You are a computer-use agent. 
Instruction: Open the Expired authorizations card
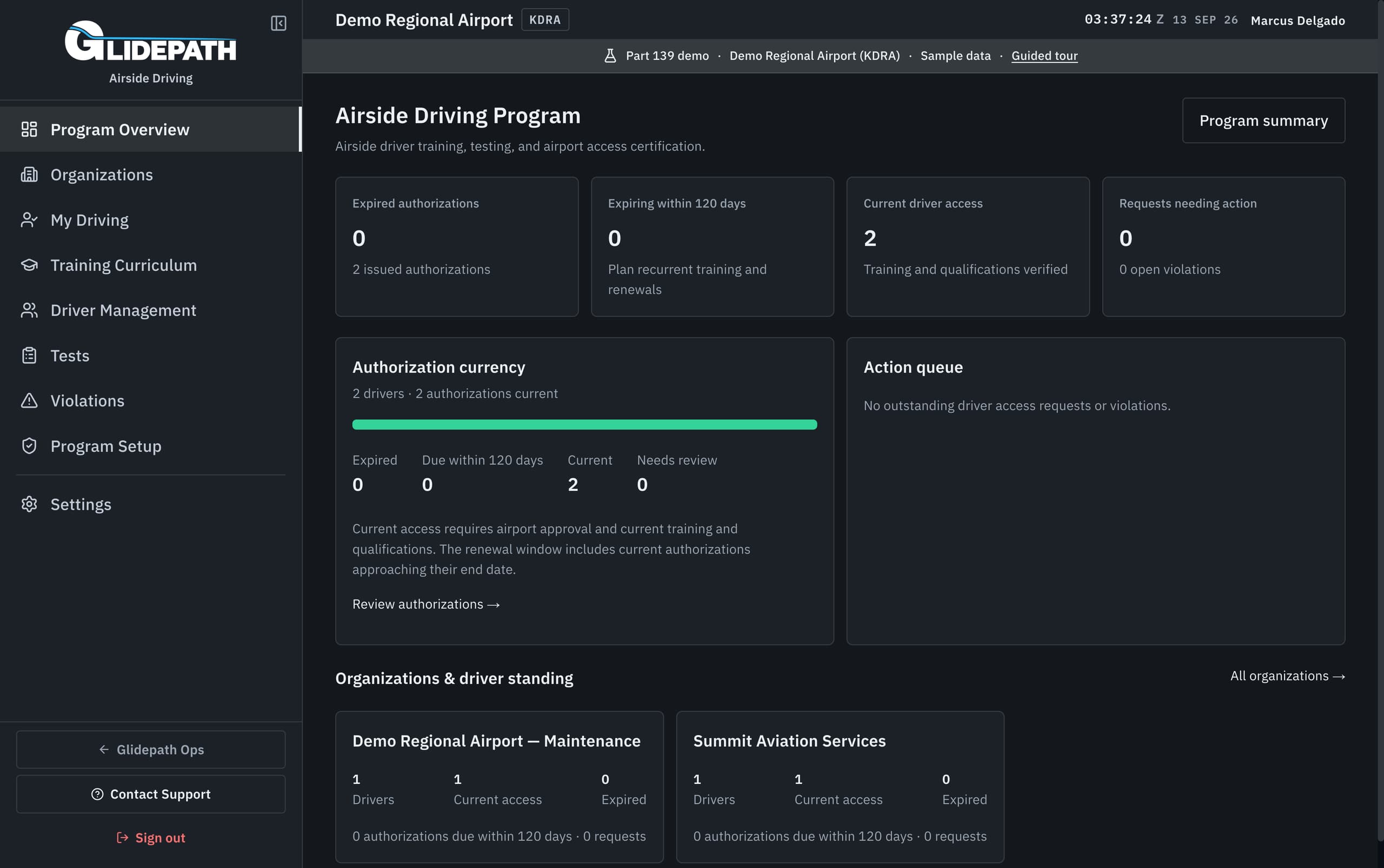(456, 246)
